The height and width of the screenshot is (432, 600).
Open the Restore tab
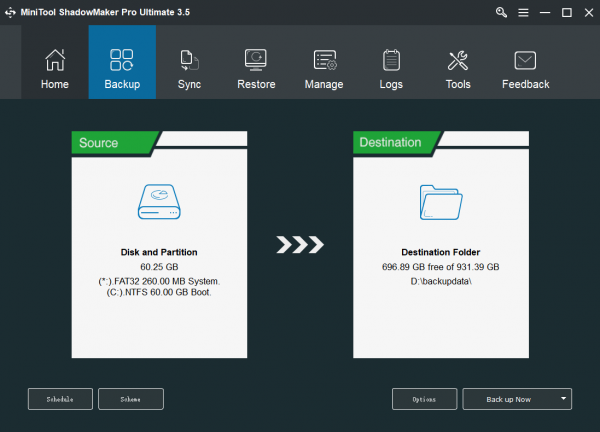pyautogui.click(x=256, y=62)
